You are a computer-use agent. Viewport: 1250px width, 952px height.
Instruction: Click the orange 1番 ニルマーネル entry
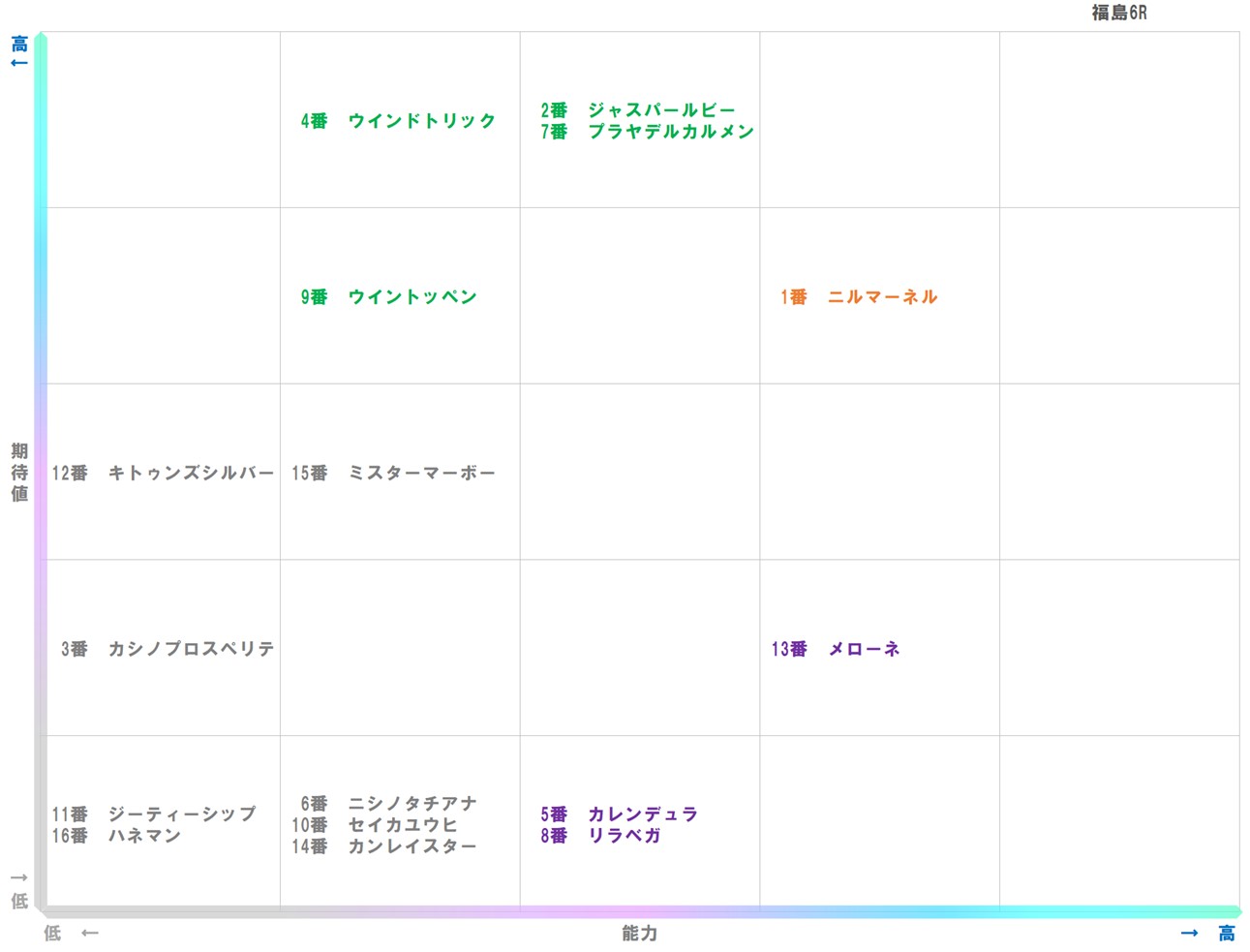pyautogui.click(x=856, y=297)
